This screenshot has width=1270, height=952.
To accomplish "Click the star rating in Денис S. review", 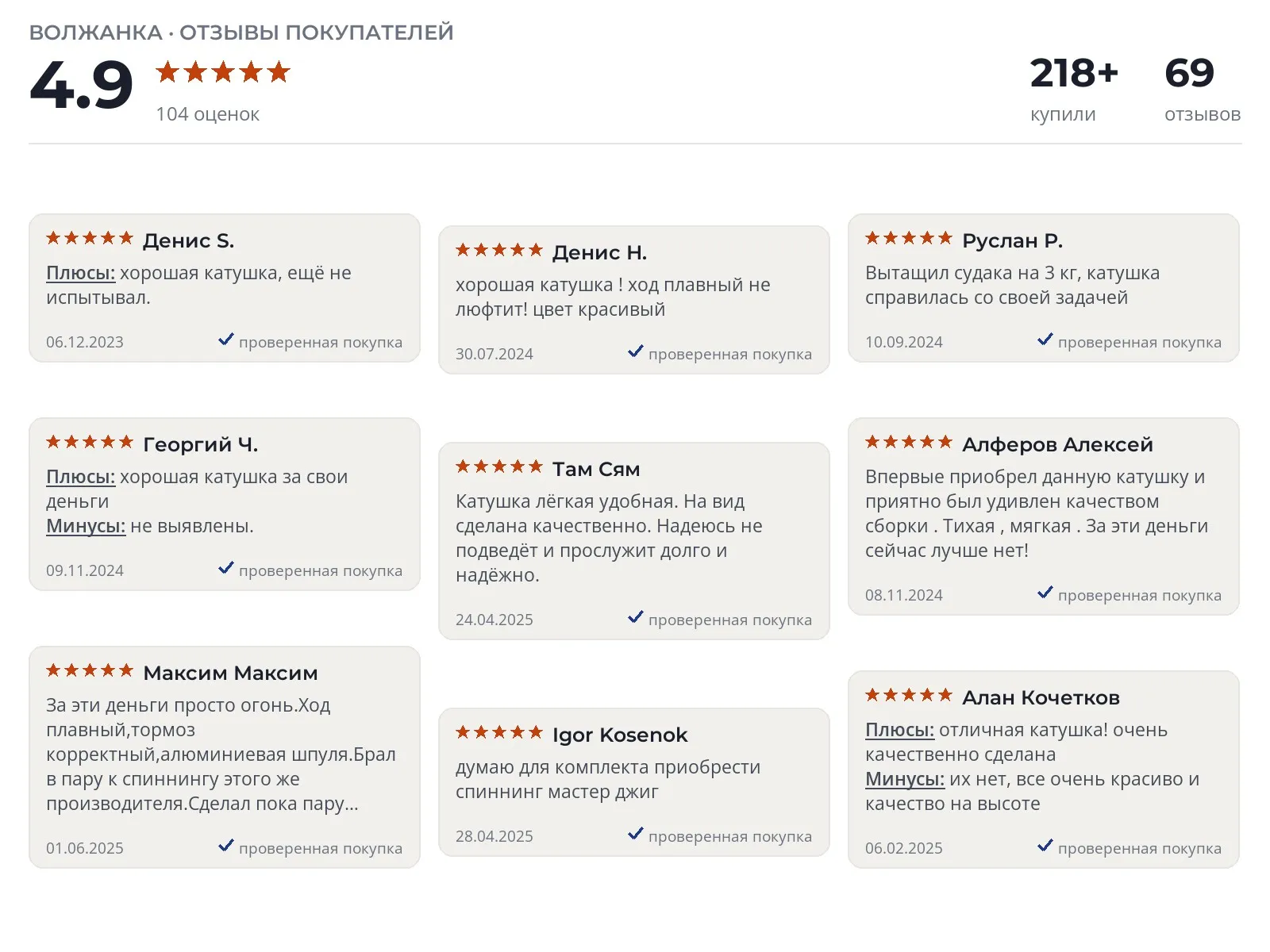I will (90, 238).
